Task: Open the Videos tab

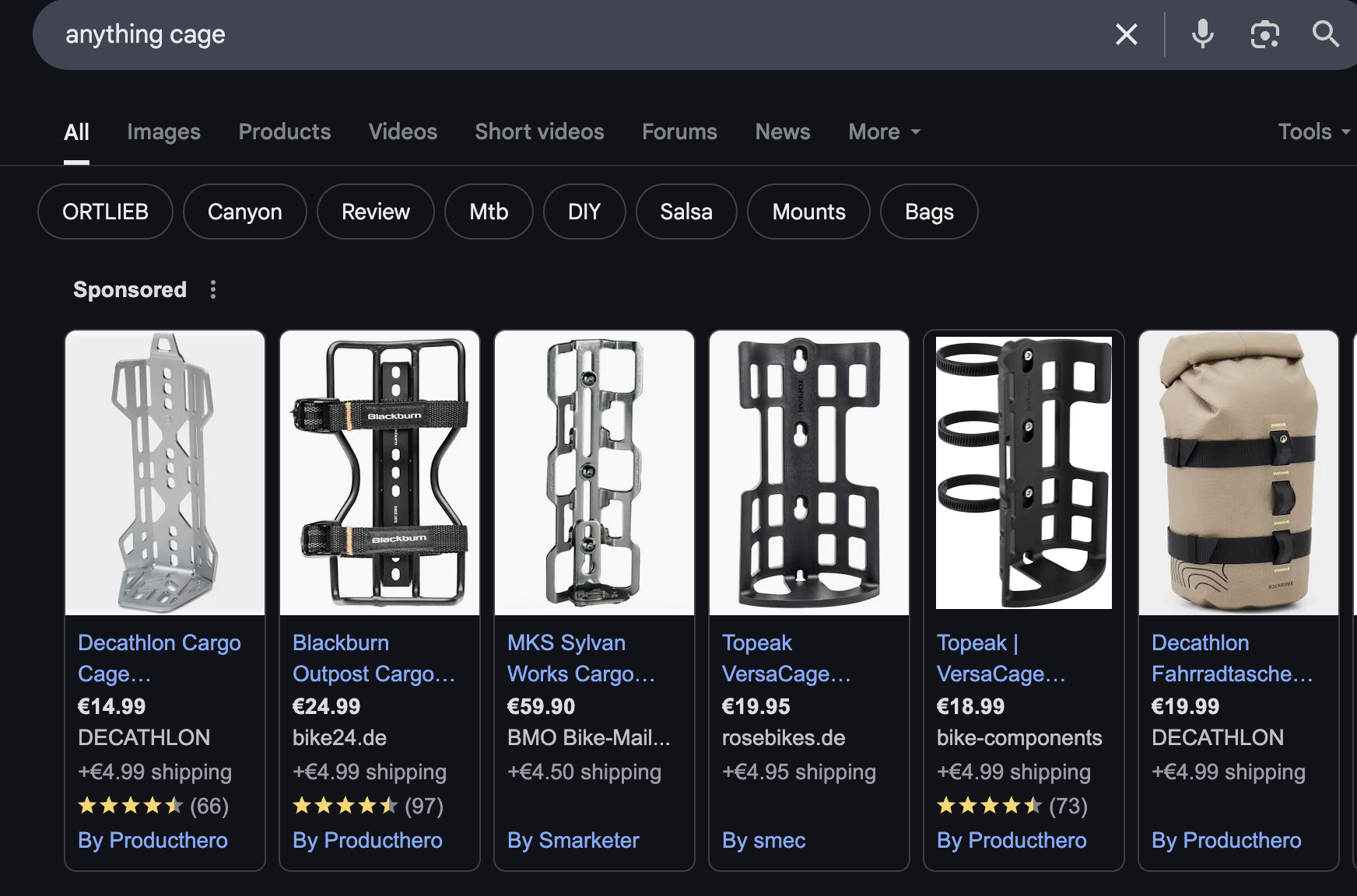Action: pos(403,131)
